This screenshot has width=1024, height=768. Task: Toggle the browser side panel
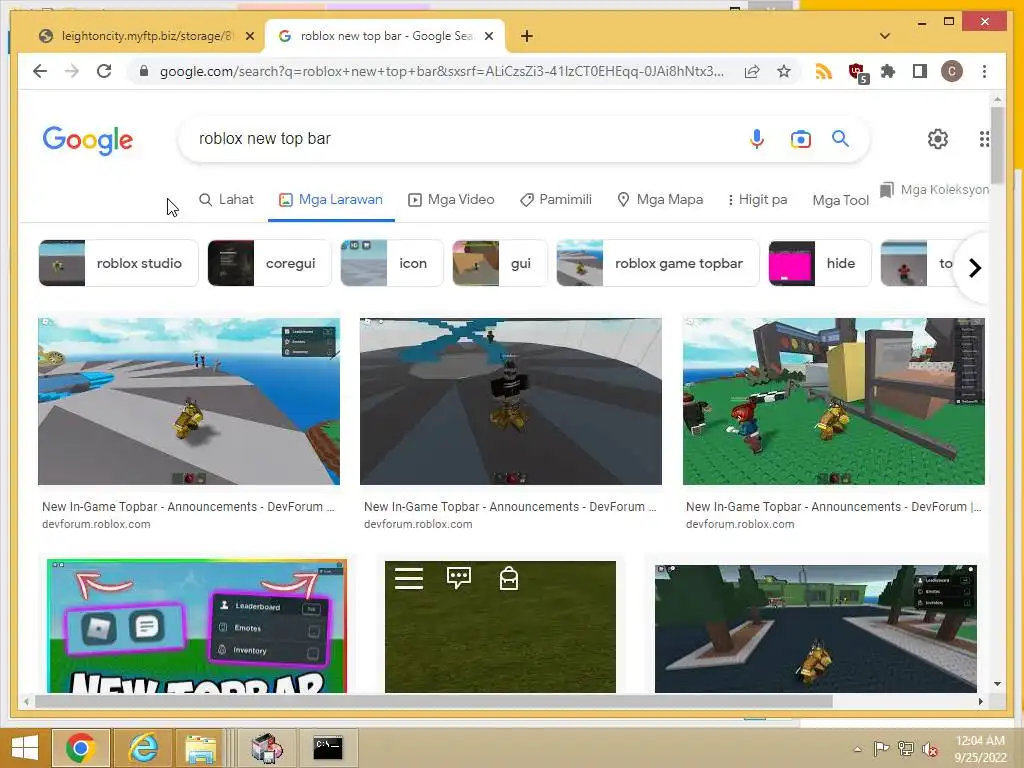click(920, 71)
